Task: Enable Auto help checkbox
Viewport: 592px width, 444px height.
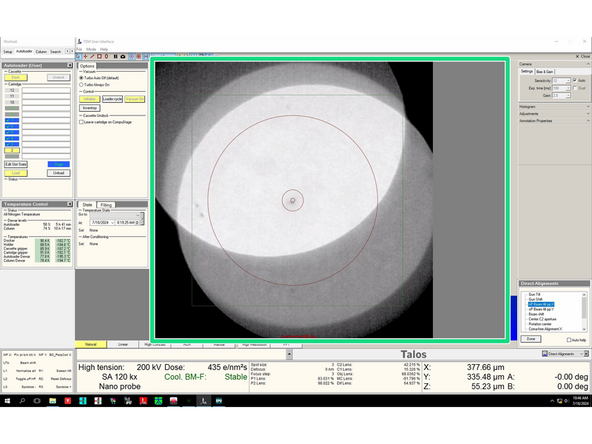Action: (x=569, y=340)
